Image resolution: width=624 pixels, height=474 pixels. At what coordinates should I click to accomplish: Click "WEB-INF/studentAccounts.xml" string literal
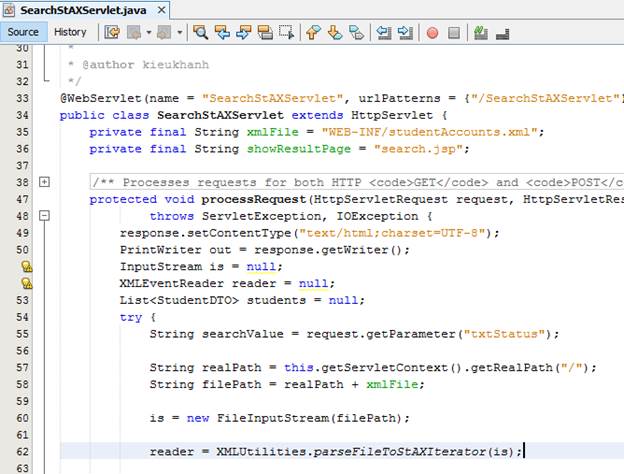coord(429,132)
